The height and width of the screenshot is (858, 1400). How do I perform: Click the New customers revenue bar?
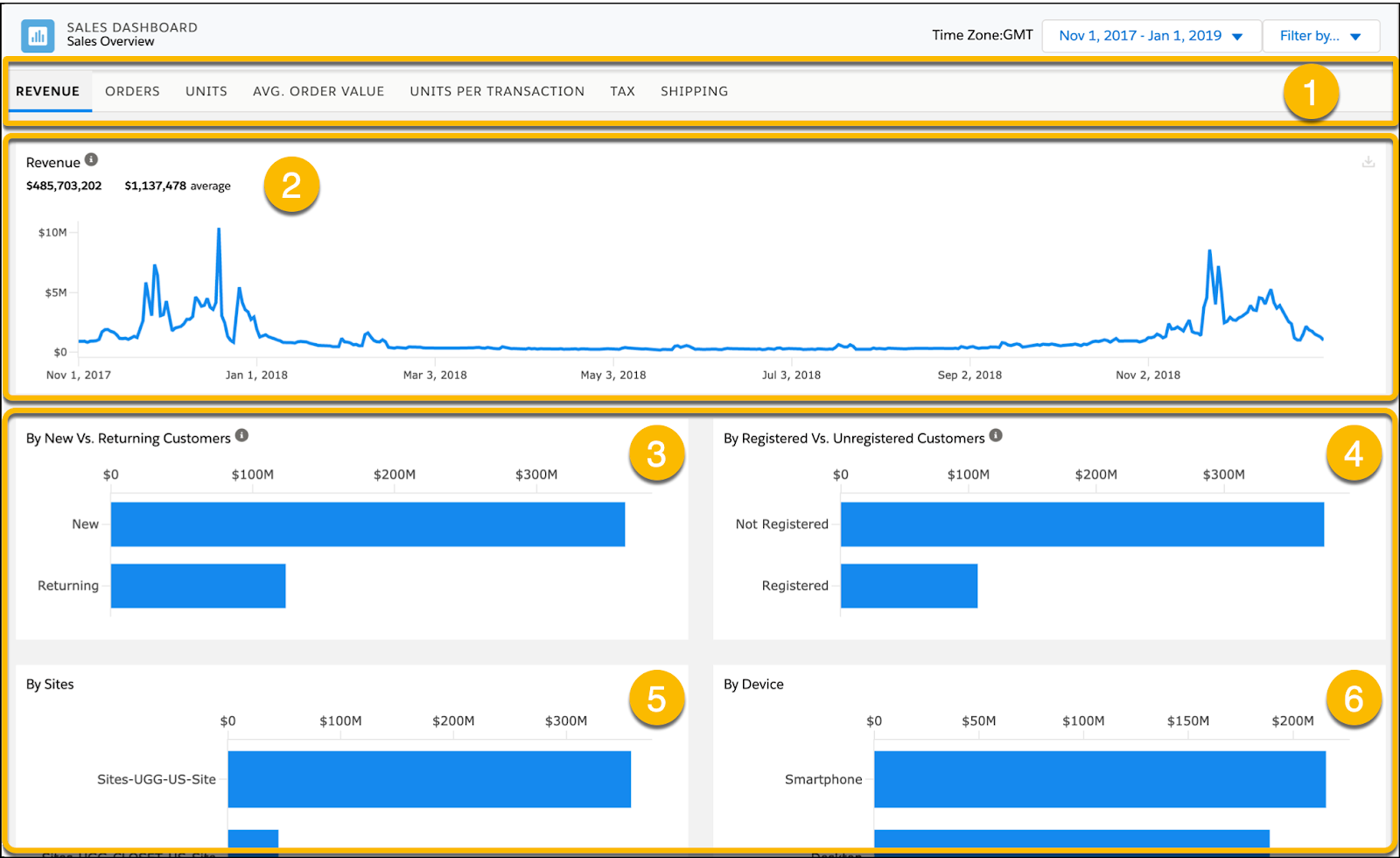point(367,524)
